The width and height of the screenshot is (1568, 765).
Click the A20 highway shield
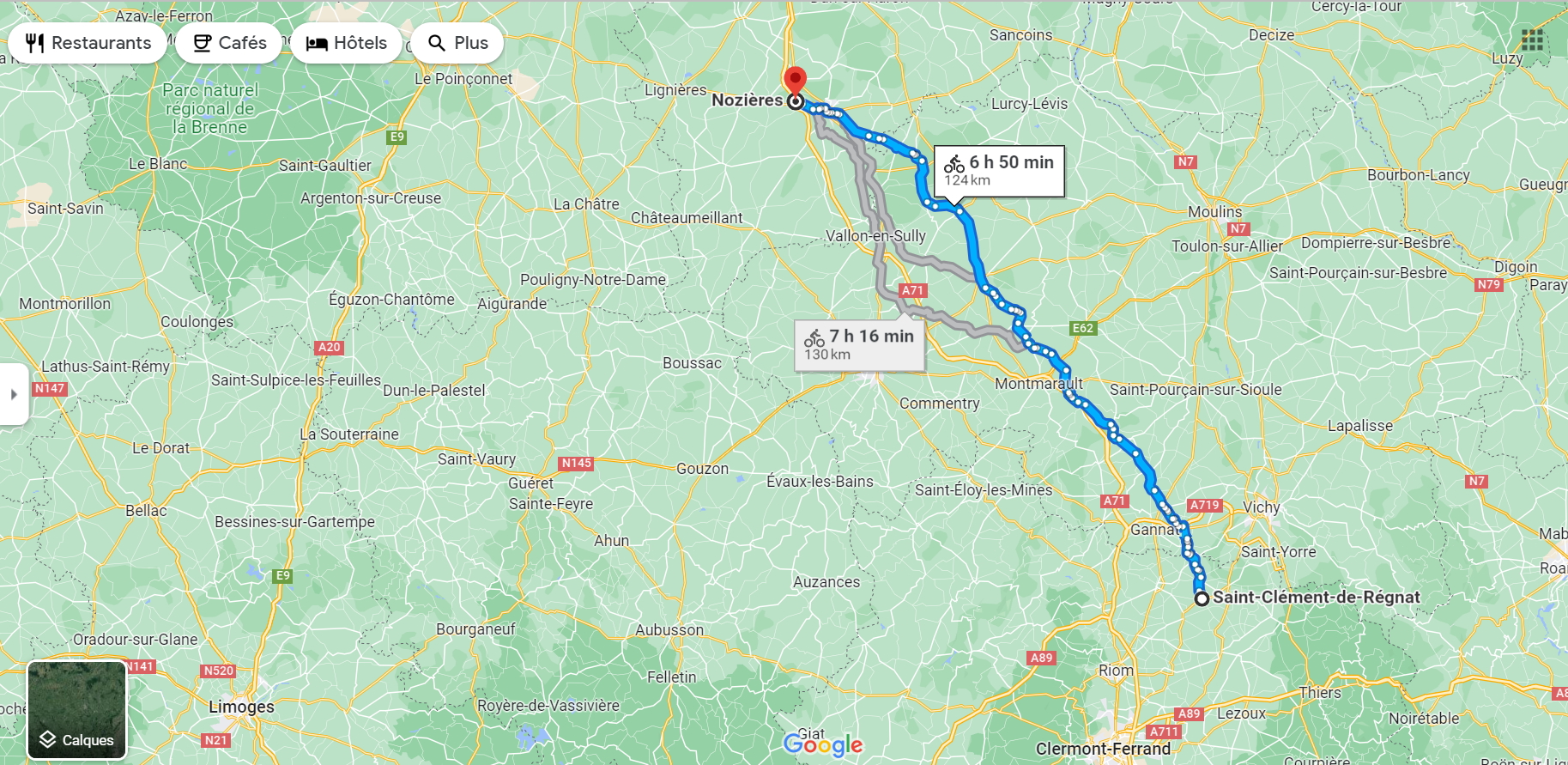click(329, 347)
